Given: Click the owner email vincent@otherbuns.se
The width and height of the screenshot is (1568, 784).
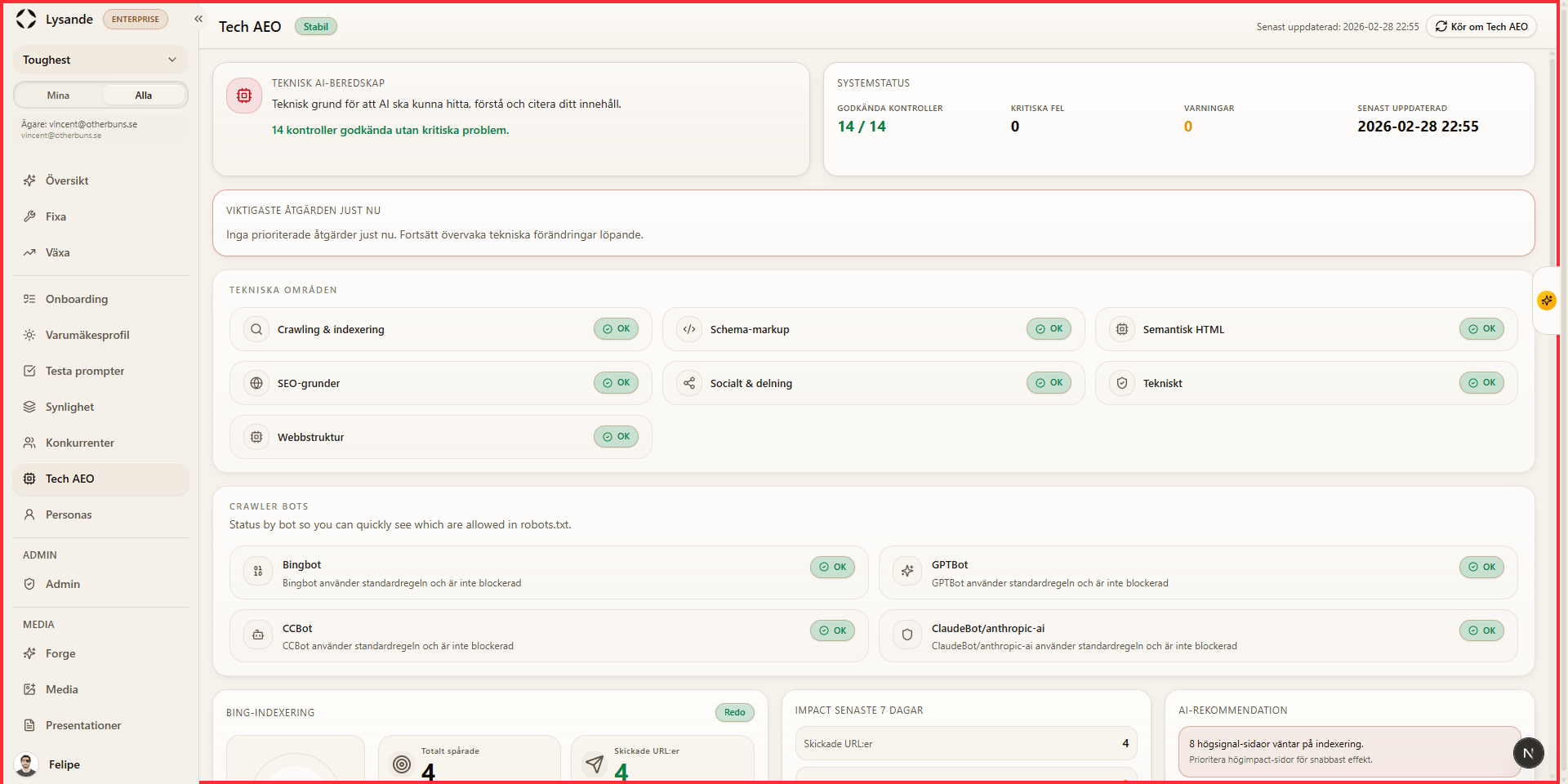Looking at the screenshot, I should (93, 124).
